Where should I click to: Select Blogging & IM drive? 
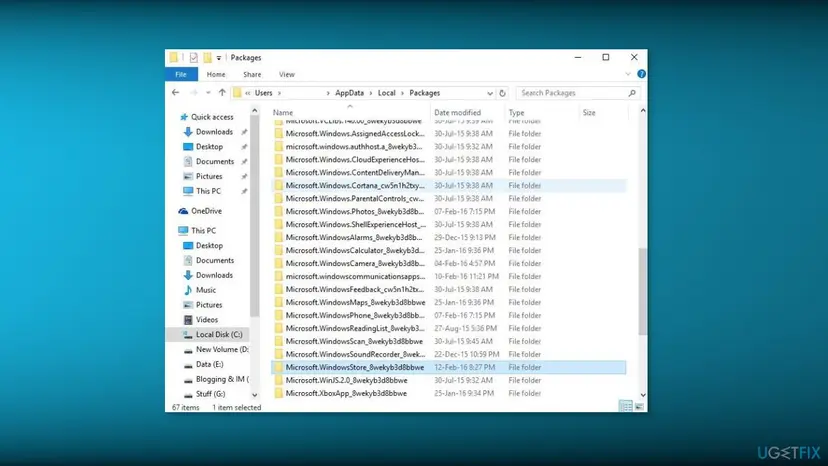click(222, 379)
